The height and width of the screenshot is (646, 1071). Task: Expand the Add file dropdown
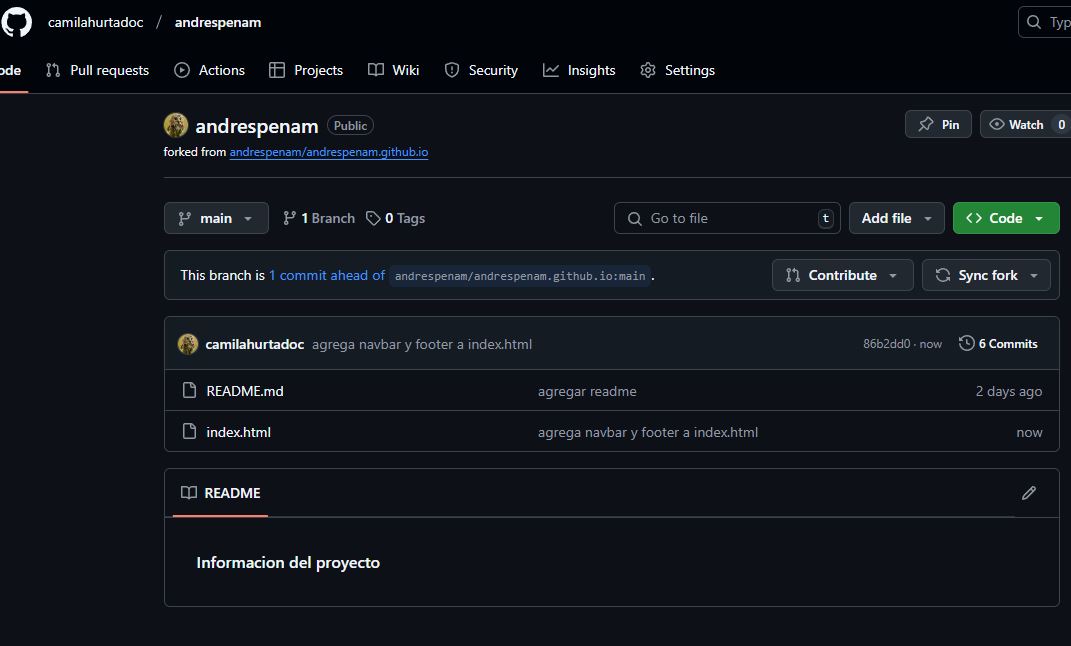coord(896,218)
